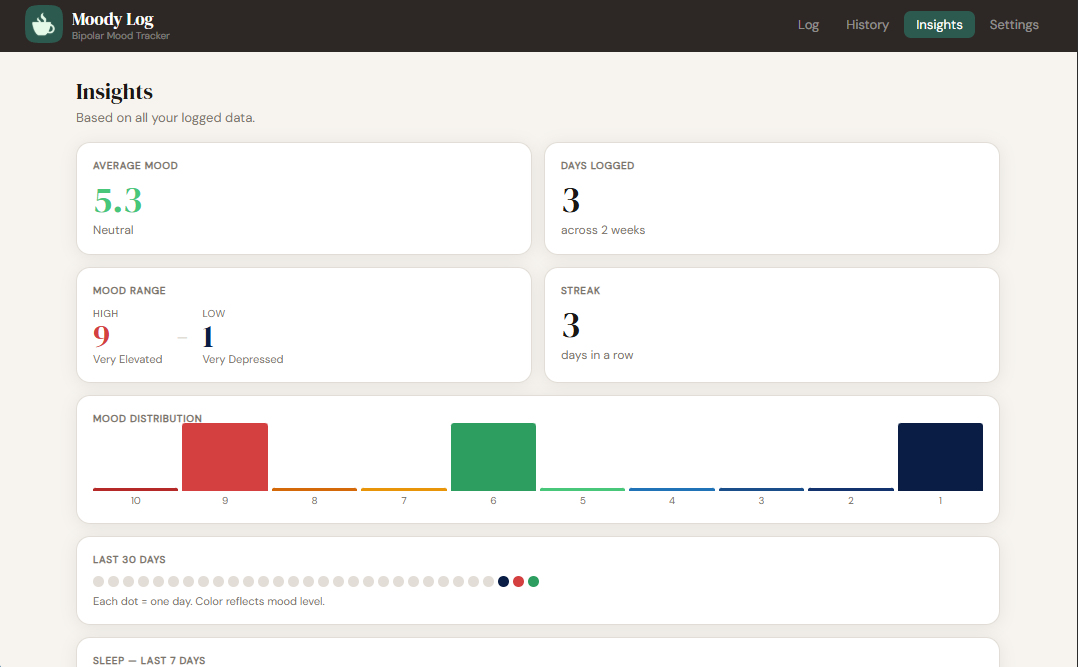
Task: Open the Log tab
Action: [808, 25]
